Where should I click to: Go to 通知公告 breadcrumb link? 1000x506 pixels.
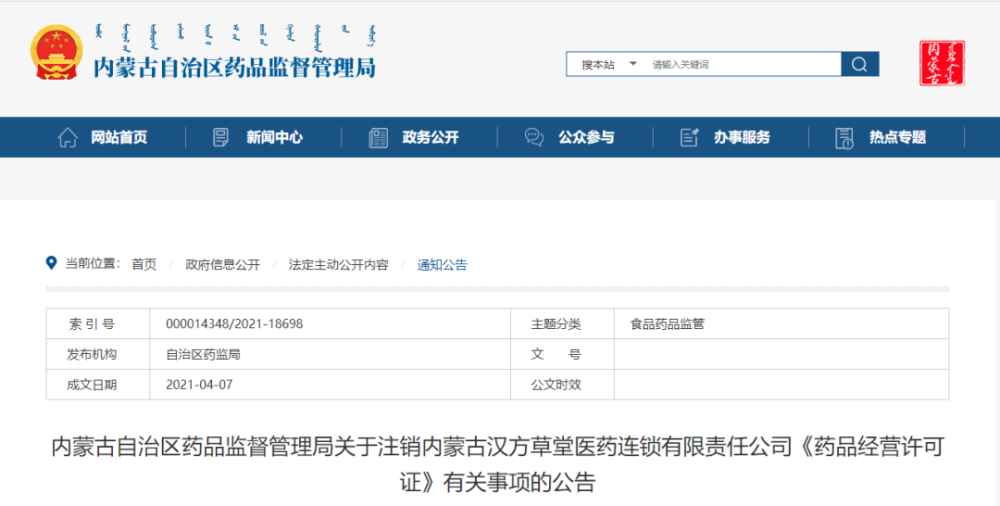click(442, 264)
